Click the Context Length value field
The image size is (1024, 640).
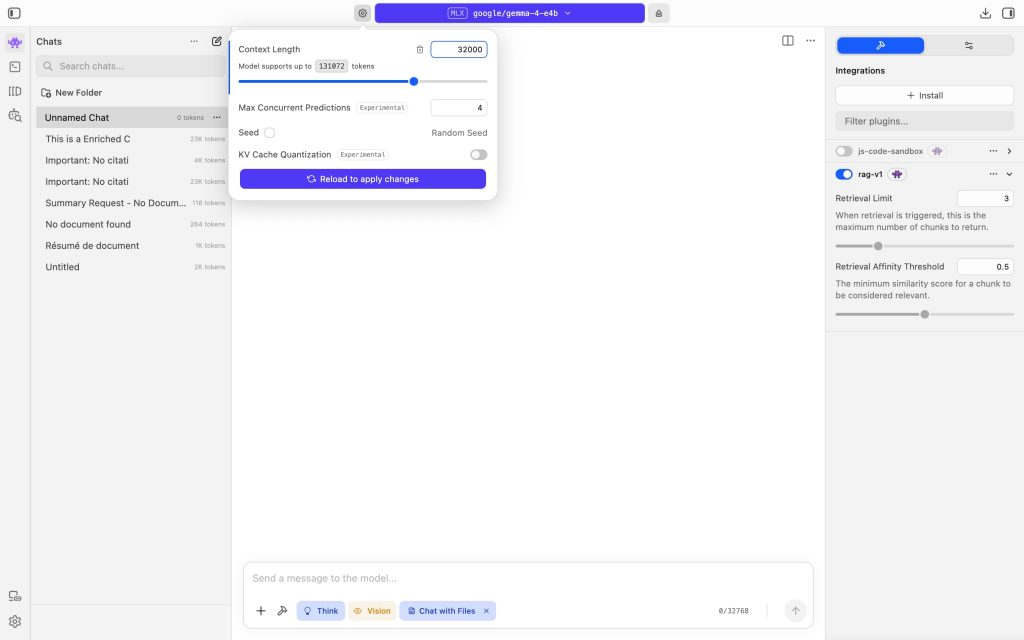pyautogui.click(x=458, y=50)
